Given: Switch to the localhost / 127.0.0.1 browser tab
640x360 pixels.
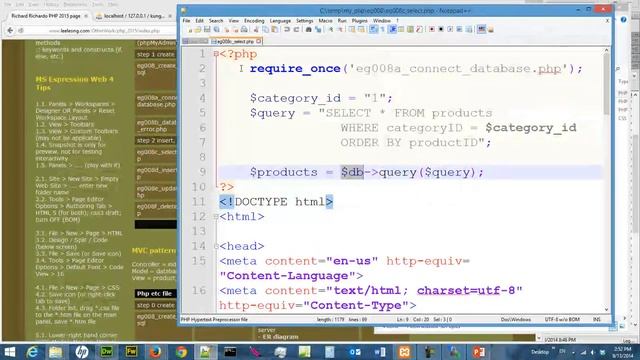Looking at the screenshot, I should coord(134,16).
